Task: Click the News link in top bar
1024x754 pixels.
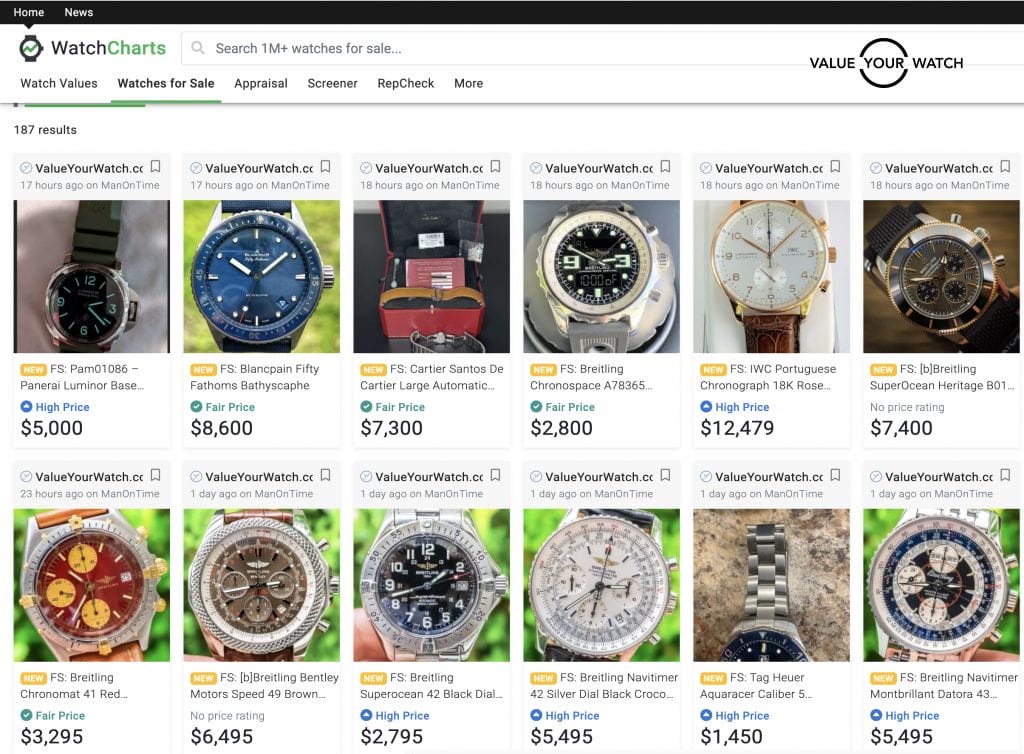Action: click(78, 12)
